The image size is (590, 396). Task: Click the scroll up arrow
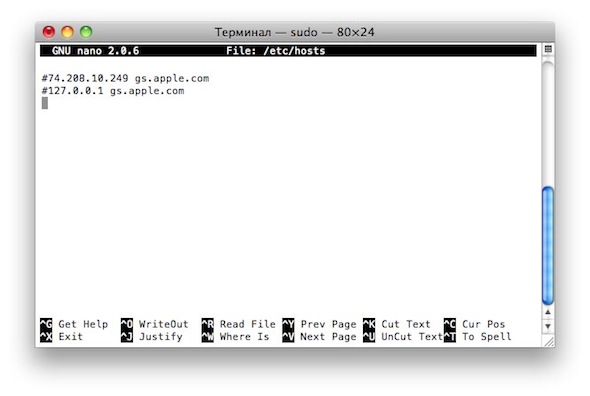click(548, 312)
